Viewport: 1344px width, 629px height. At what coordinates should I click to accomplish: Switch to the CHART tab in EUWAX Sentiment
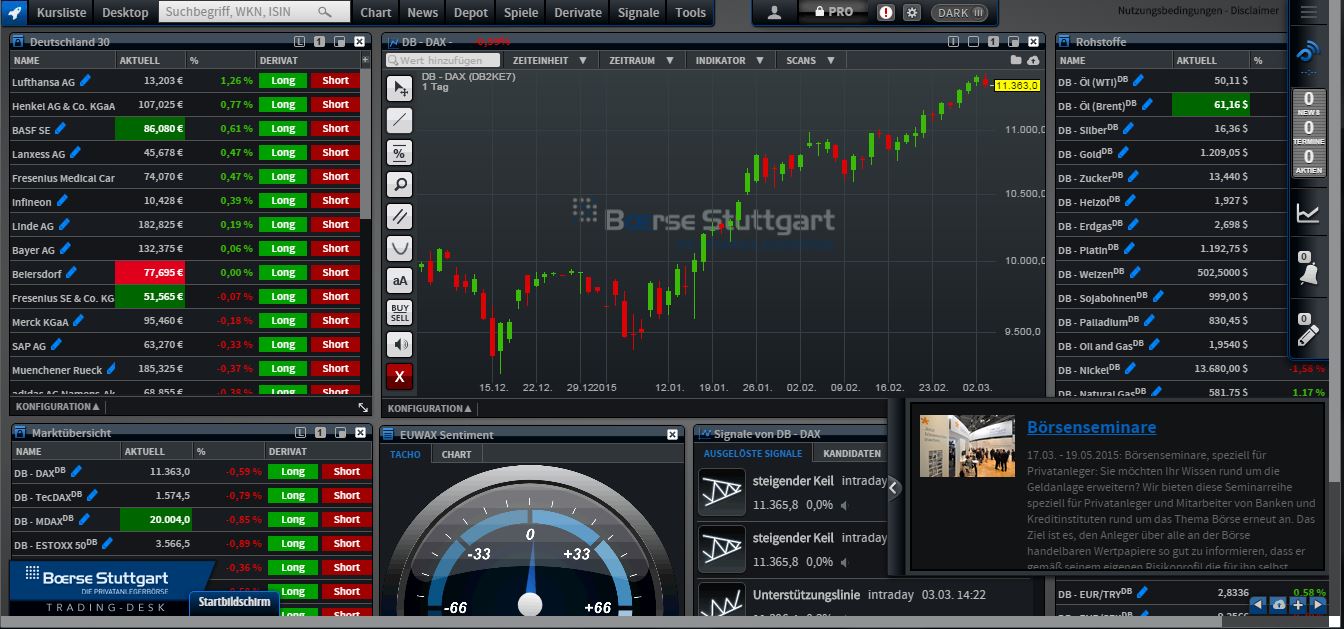[456, 454]
